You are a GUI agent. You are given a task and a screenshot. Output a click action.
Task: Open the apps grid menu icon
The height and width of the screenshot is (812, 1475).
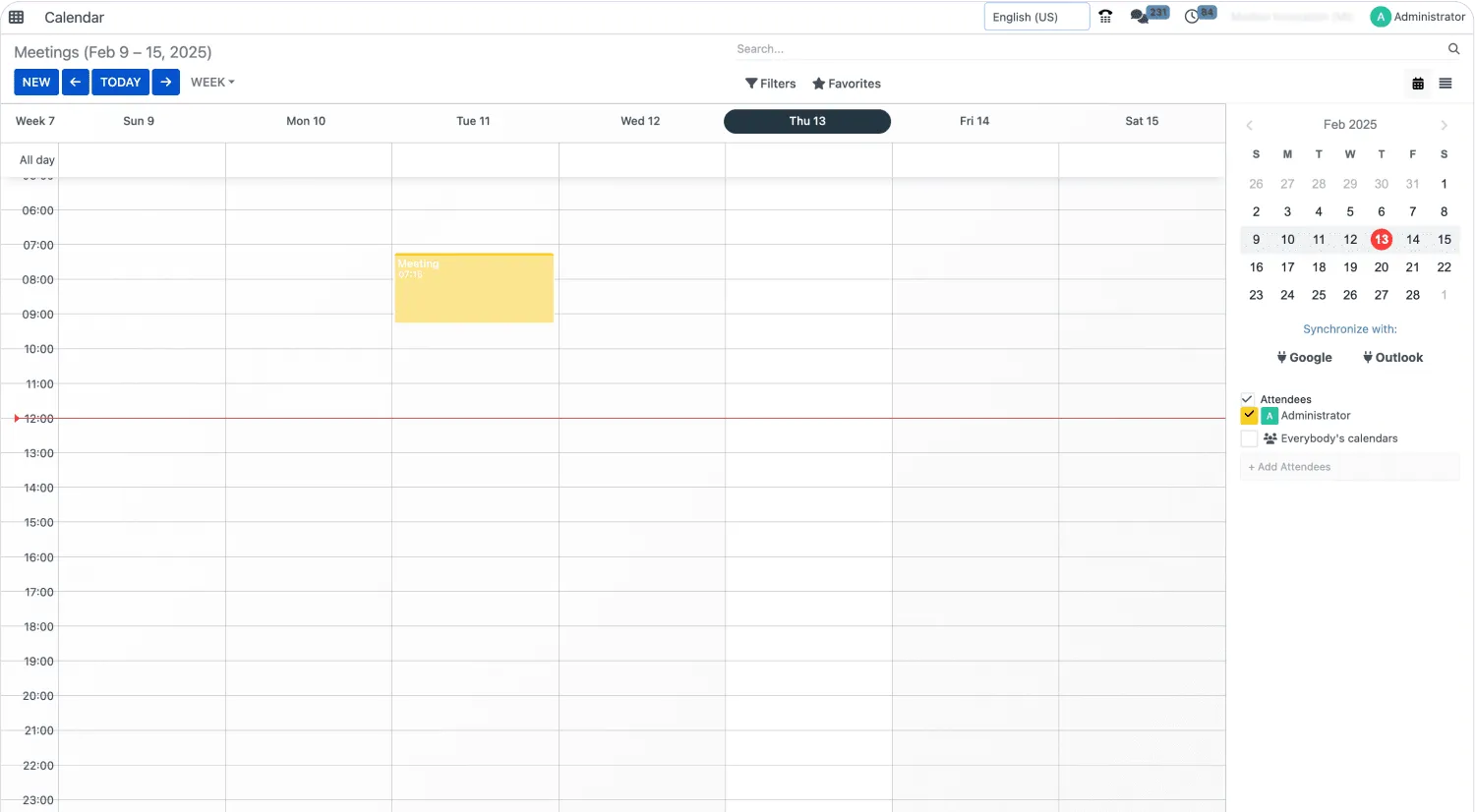[x=16, y=17]
